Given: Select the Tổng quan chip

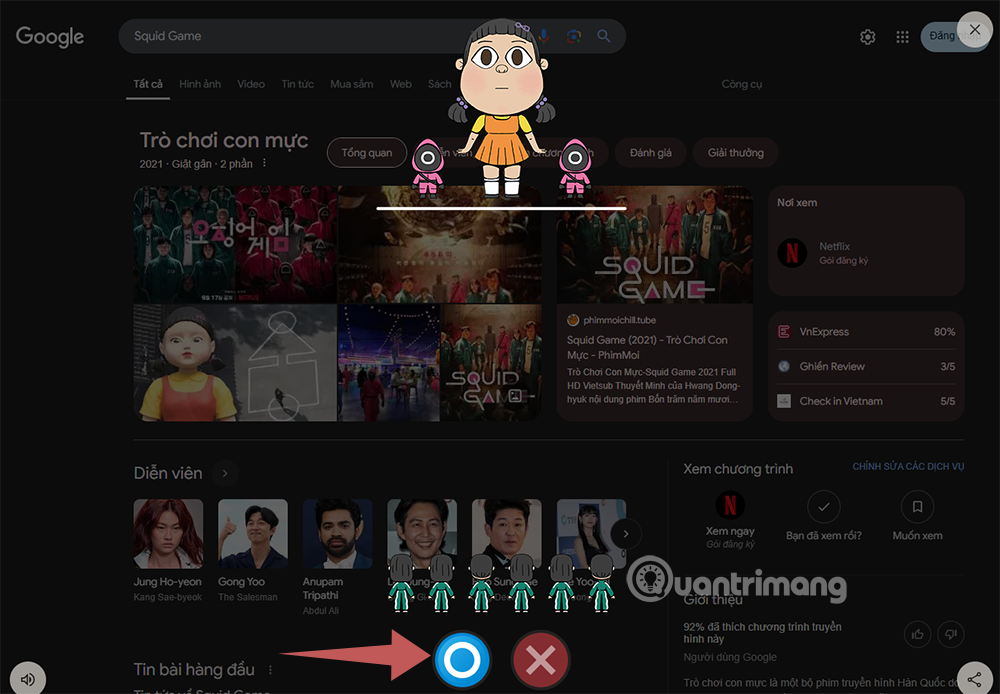Looking at the screenshot, I should click(x=367, y=153).
